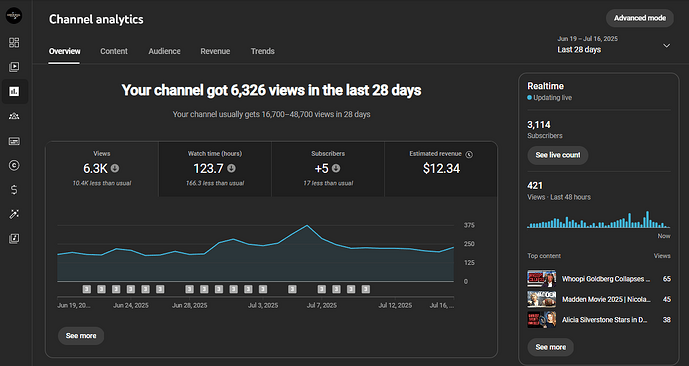Click the Advanced mode button
The width and height of the screenshot is (689, 366).
640,18
